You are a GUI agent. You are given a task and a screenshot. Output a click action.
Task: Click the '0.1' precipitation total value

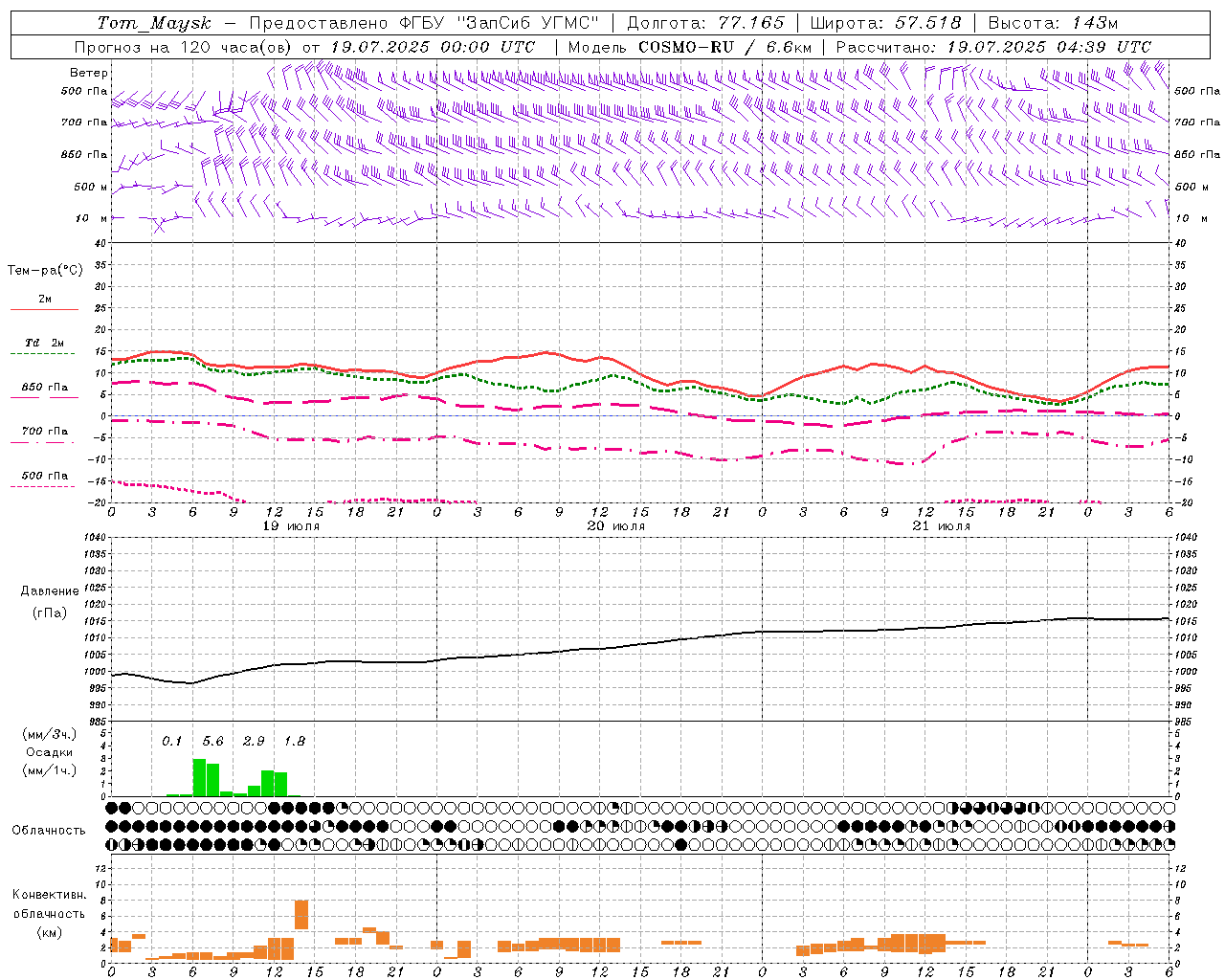point(171,742)
